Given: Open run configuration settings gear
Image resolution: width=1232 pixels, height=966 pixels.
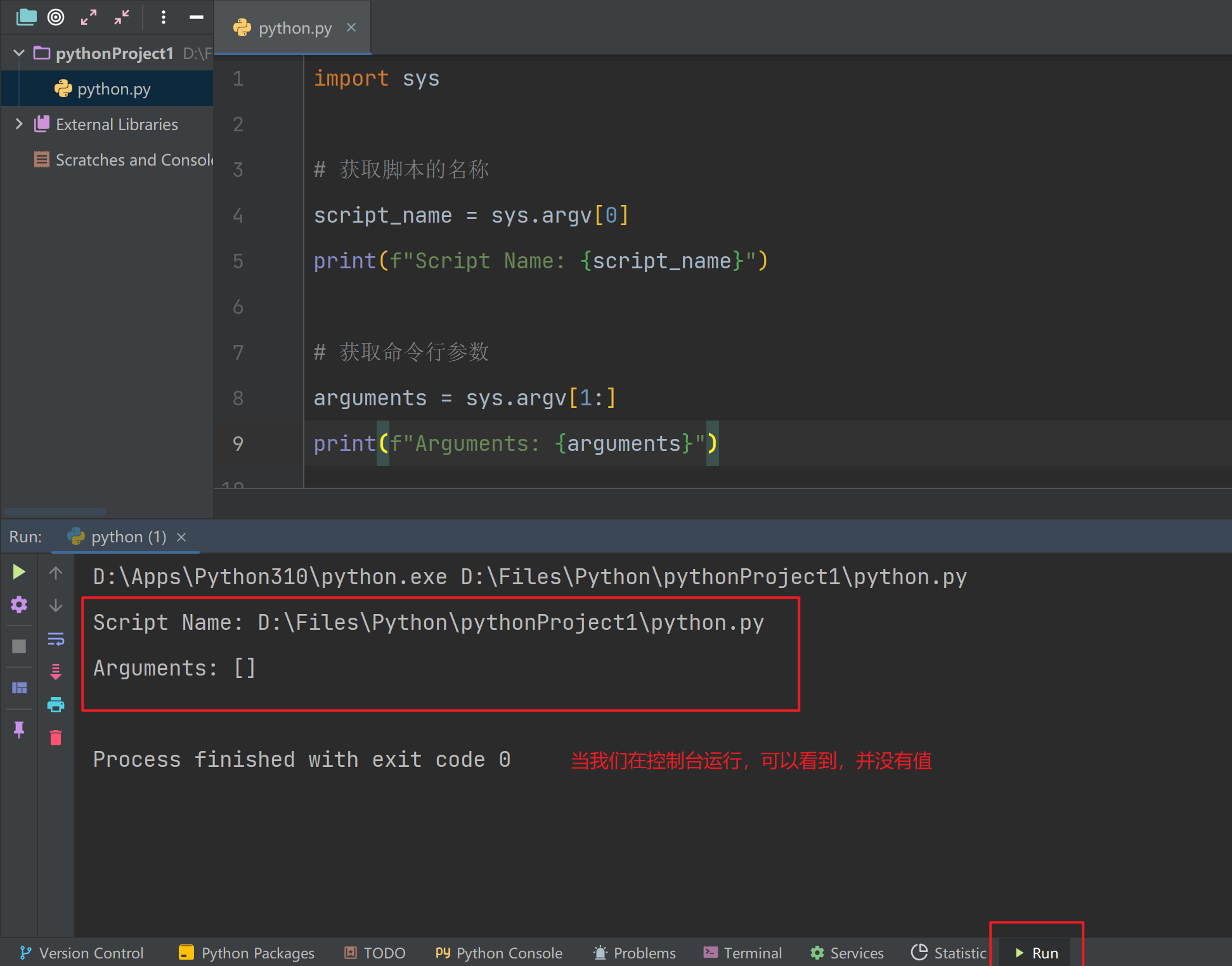Looking at the screenshot, I should (x=19, y=604).
